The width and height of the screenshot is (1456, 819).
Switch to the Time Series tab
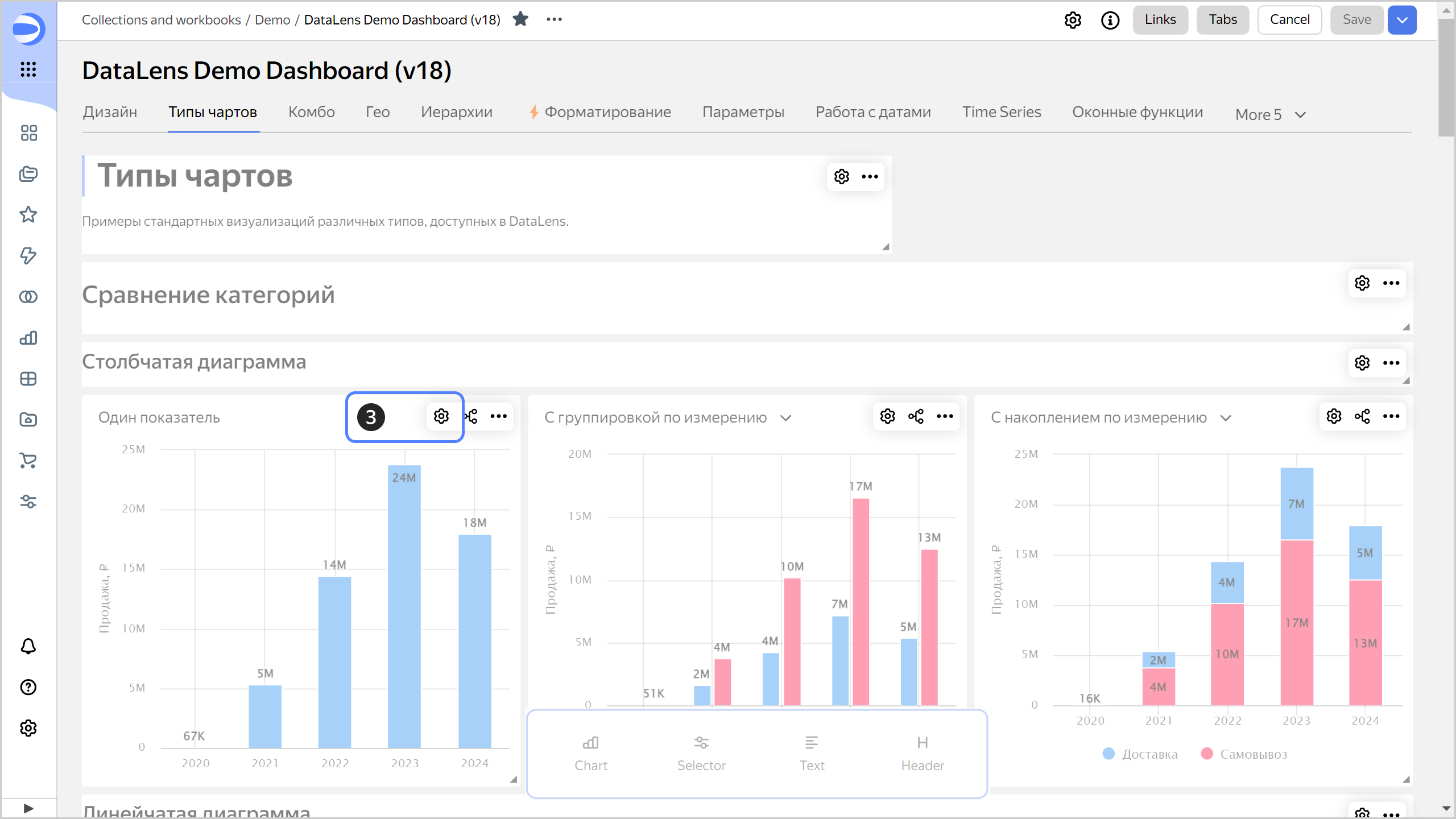pyautogui.click(x=1001, y=112)
